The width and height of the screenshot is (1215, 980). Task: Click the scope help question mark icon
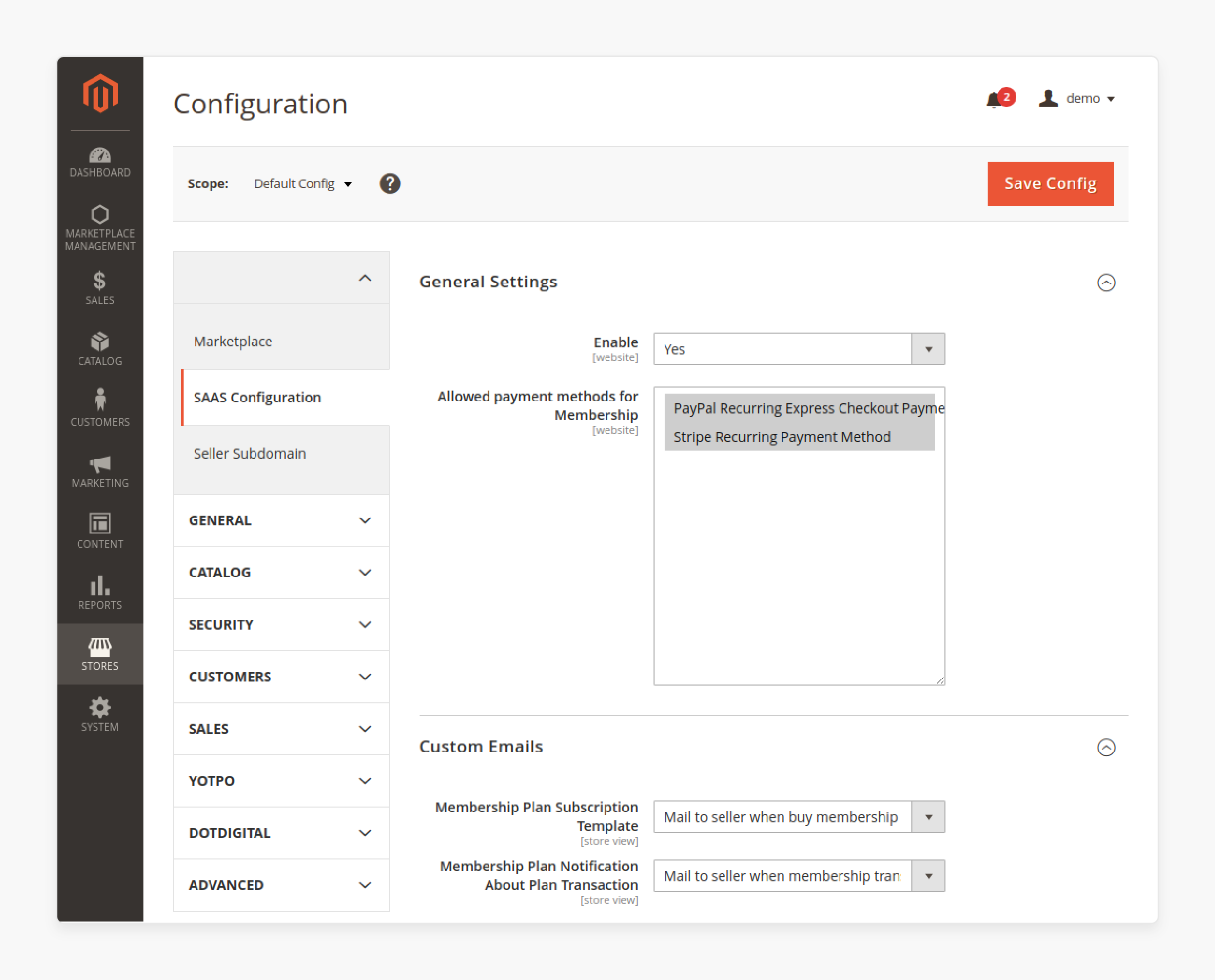[390, 184]
